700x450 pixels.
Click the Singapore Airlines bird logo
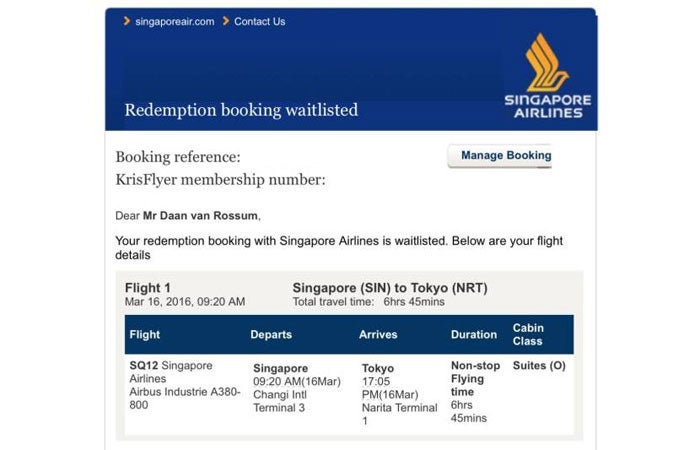[x=546, y=62]
